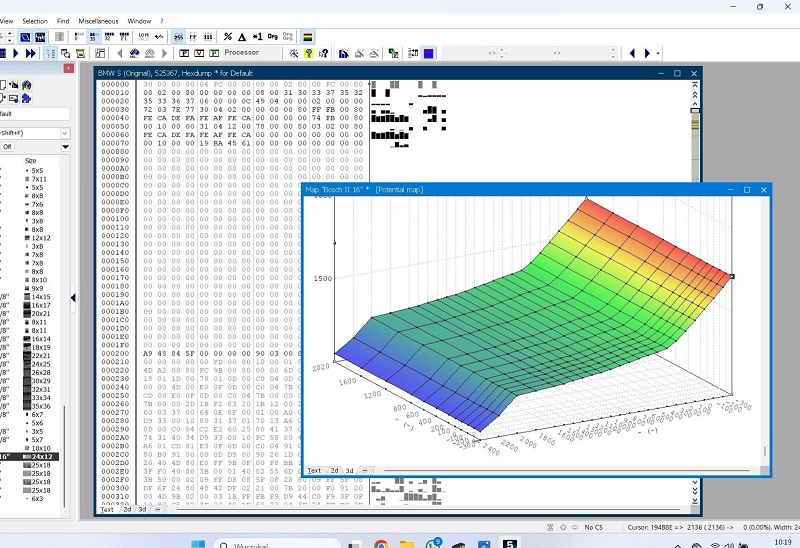Screen dimensions: 800x548
Task: Click the rainbow color-bars toolbar icon
Action: point(308,36)
